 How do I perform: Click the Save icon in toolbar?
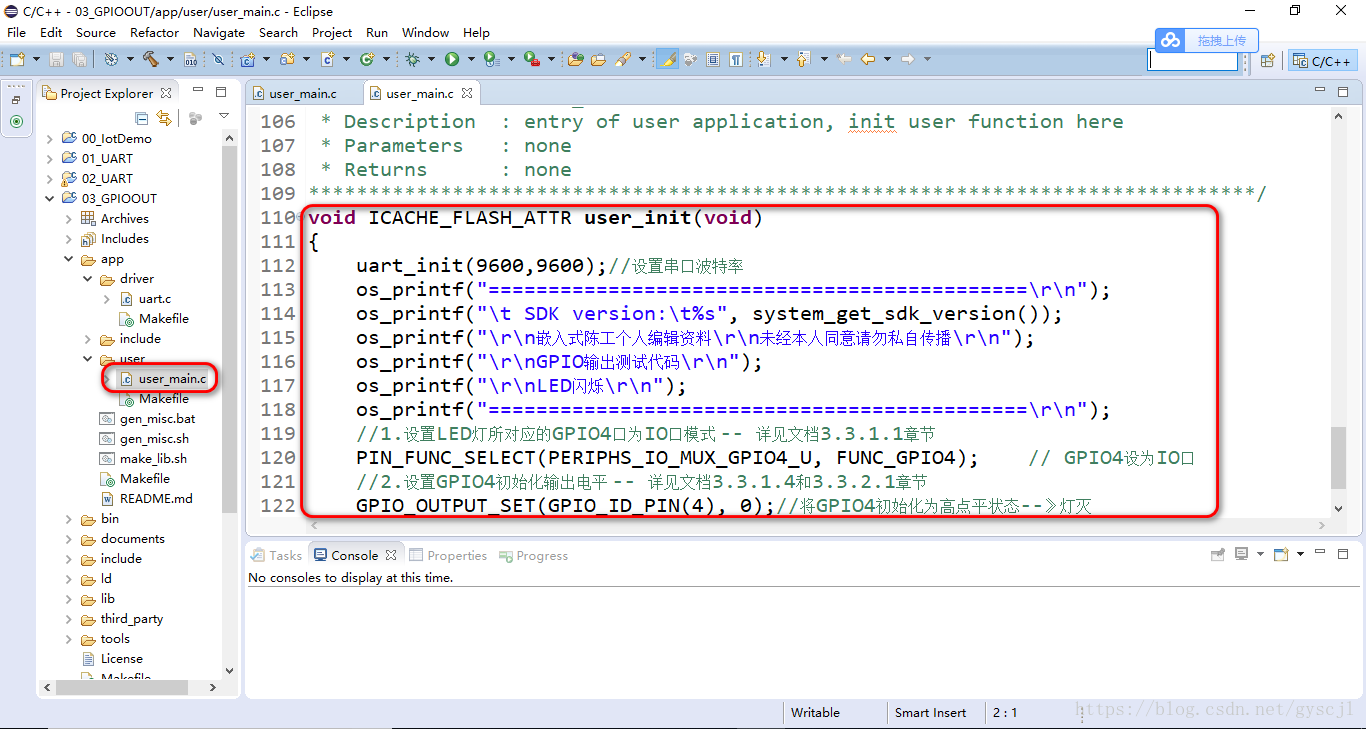click(x=56, y=59)
